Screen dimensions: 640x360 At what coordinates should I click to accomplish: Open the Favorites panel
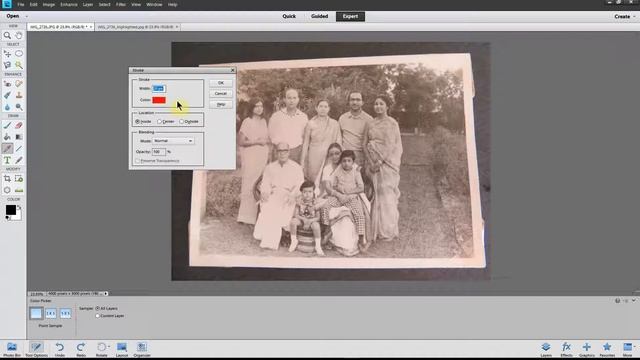click(607, 349)
